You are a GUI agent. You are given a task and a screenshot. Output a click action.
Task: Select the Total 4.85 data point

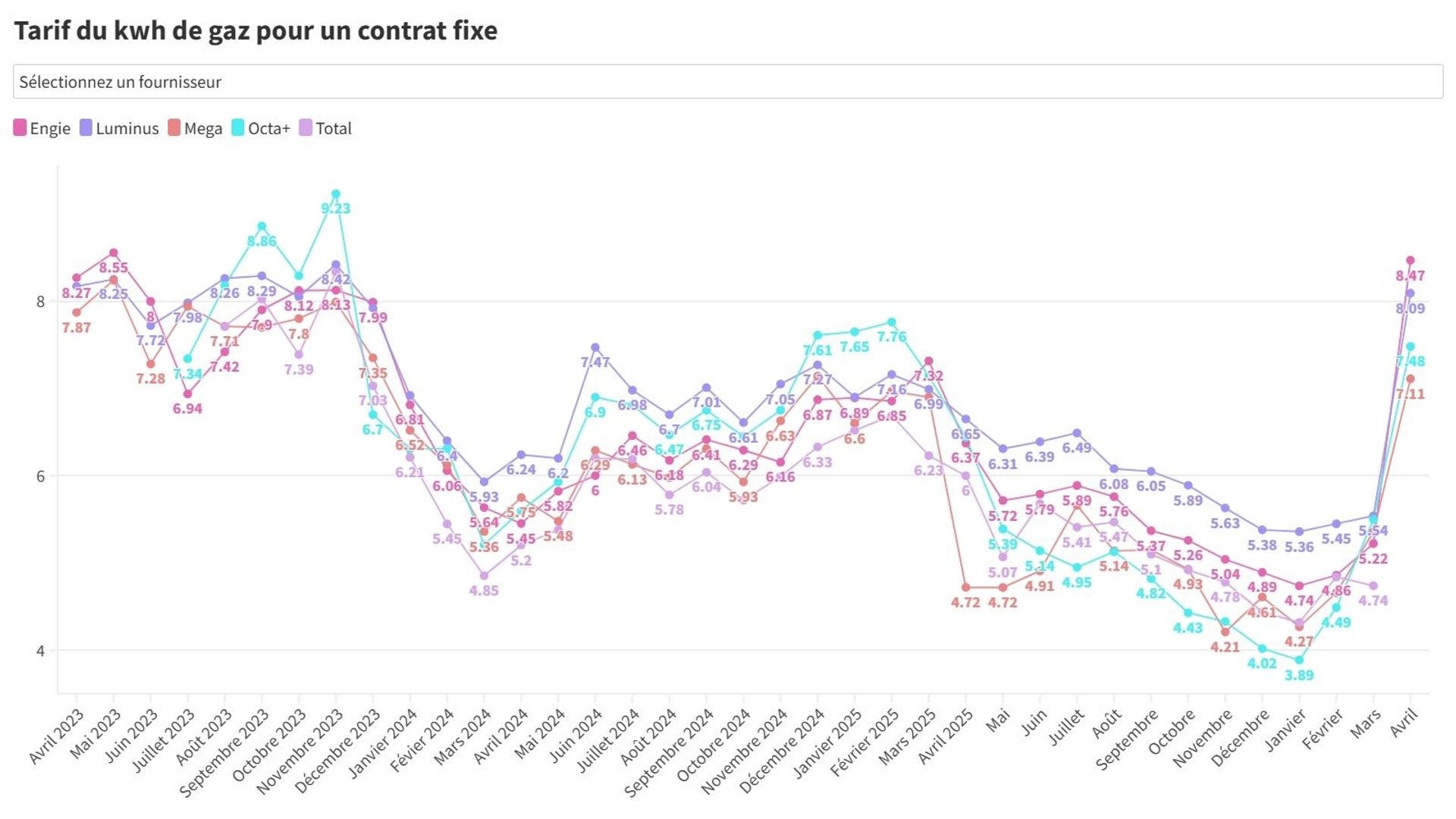484,576
